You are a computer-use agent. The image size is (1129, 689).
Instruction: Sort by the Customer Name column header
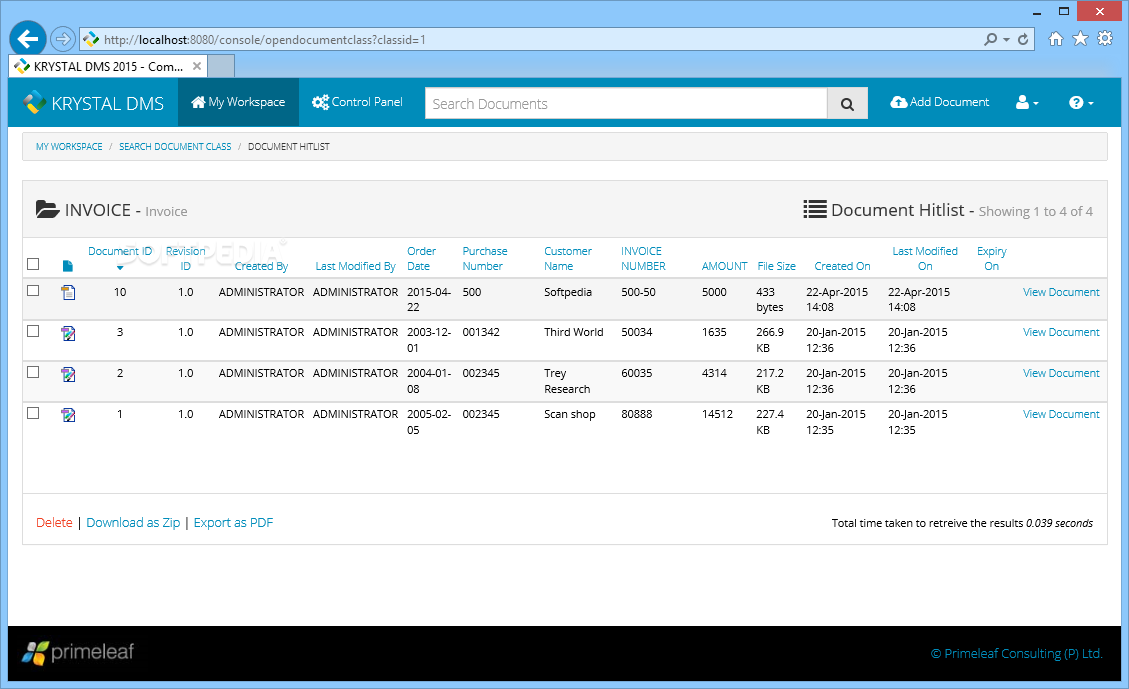567,258
